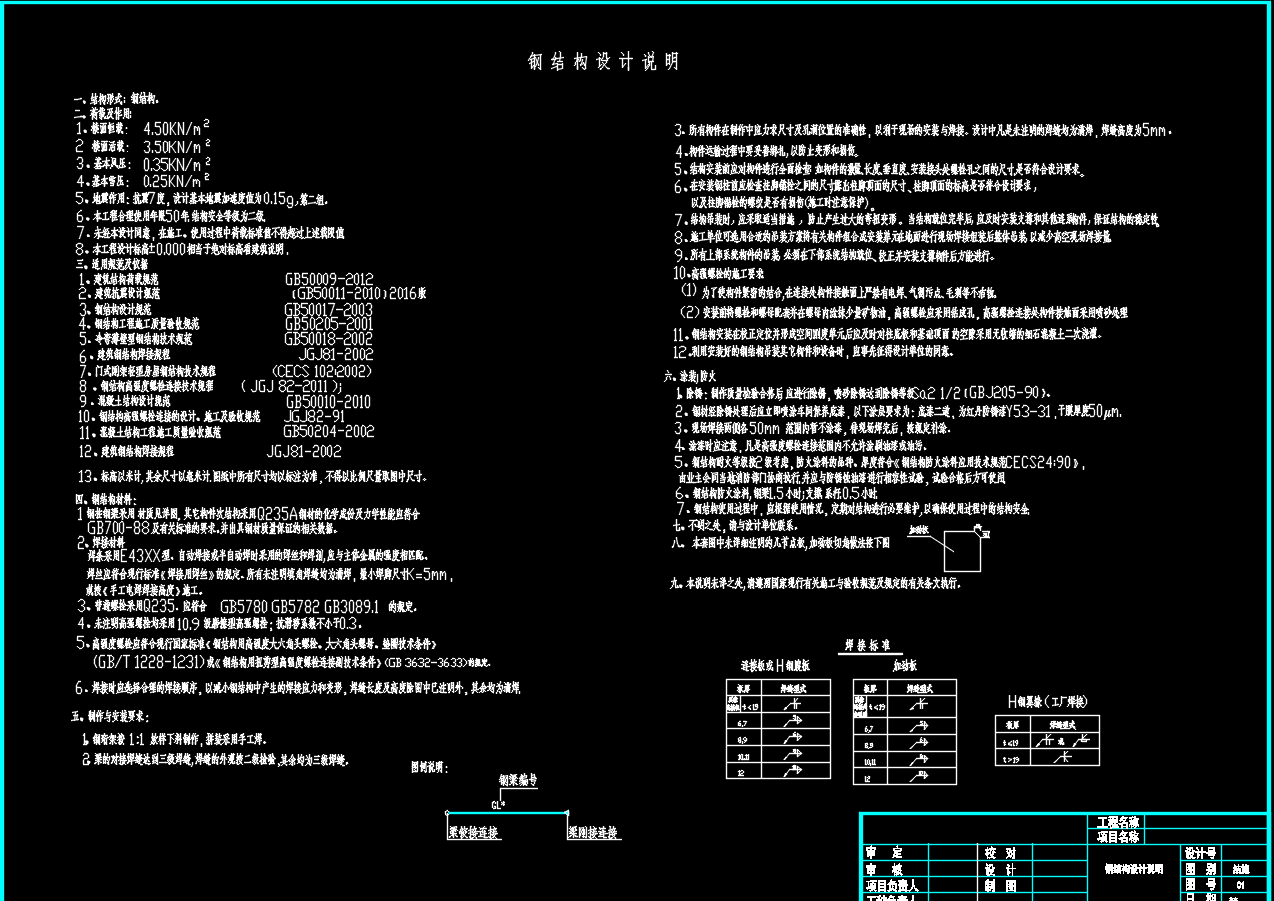Click the GL* beam label in legend

tap(498, 804)
